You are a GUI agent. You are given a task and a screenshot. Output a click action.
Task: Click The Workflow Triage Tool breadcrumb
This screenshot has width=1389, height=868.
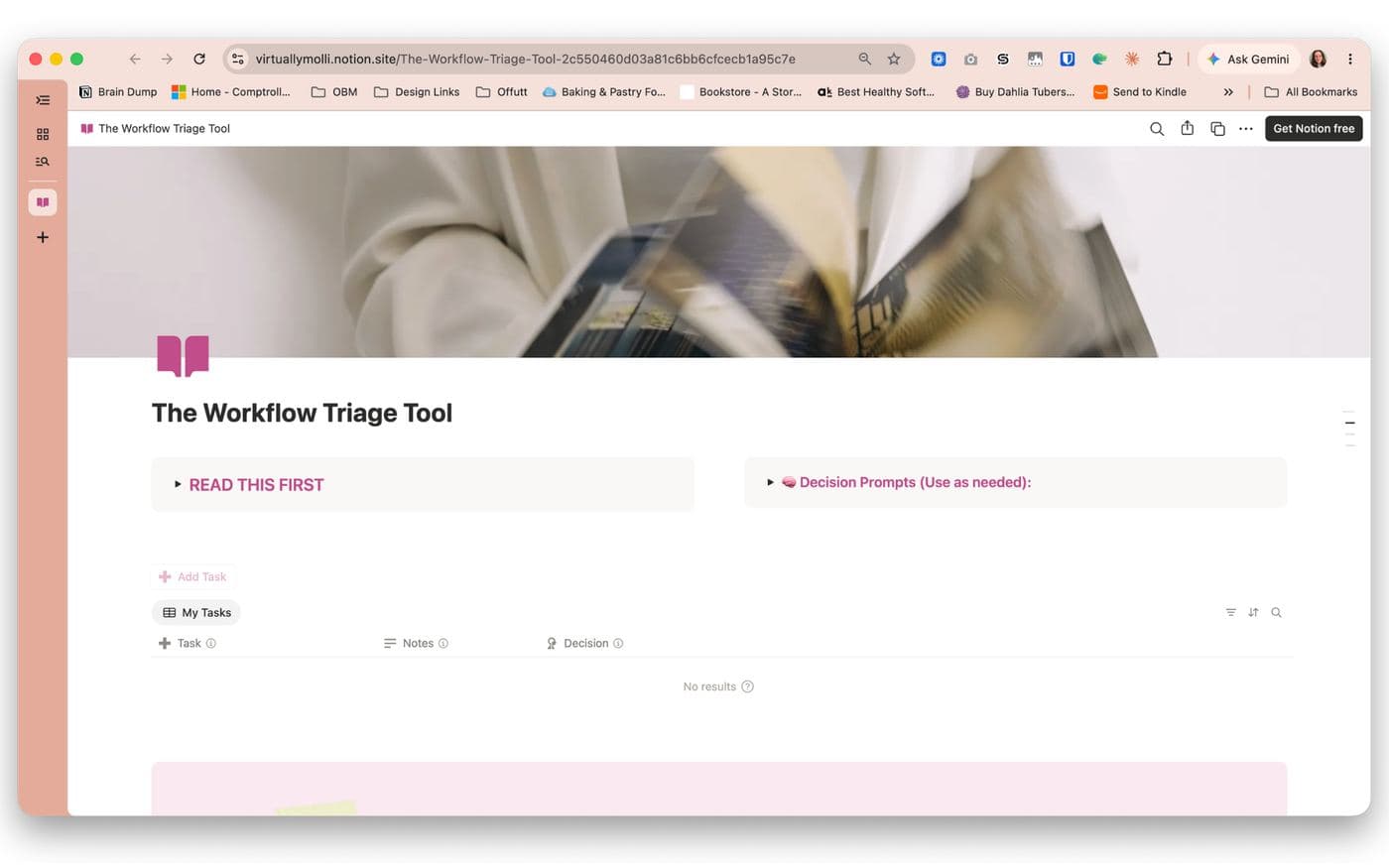coord(156,129)
